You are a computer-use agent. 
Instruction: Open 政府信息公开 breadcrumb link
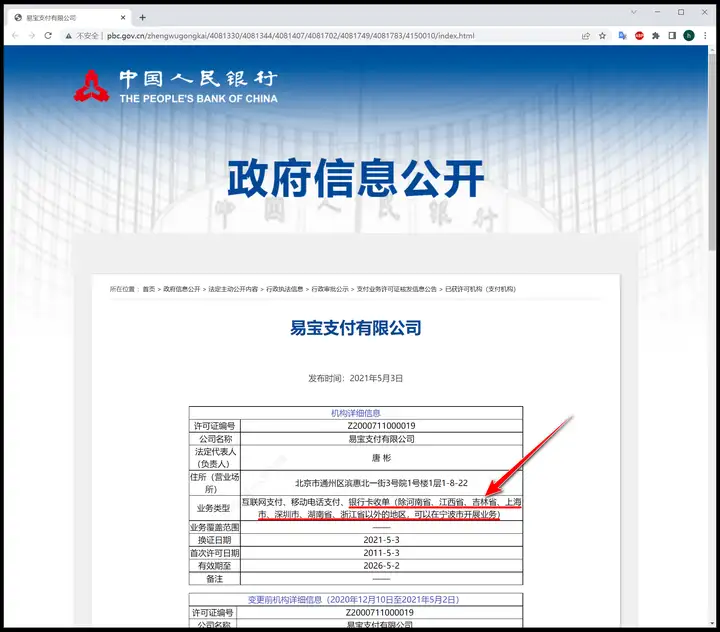tap(182, 289)
